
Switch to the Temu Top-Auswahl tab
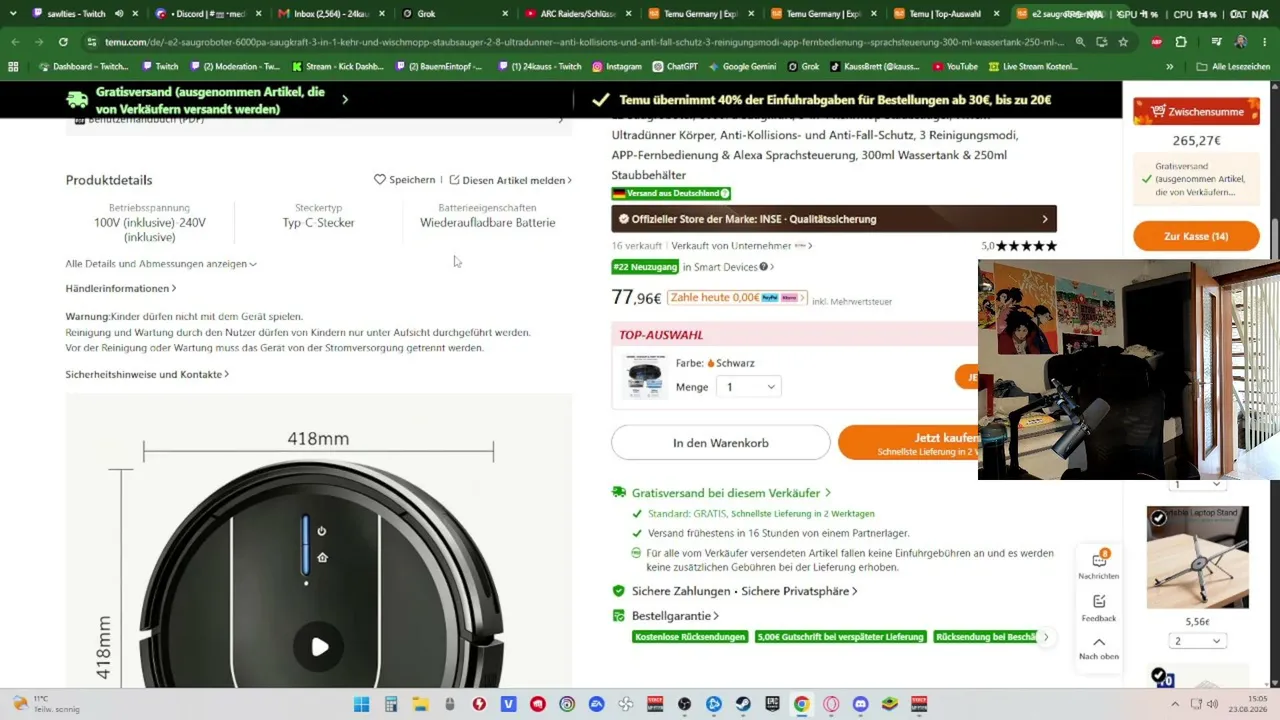pos(944,14)
